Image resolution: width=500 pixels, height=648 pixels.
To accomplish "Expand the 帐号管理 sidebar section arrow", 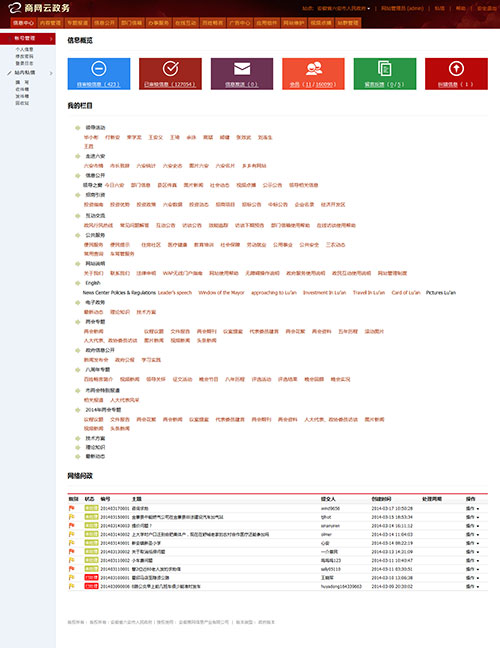I will coord(51,39).
